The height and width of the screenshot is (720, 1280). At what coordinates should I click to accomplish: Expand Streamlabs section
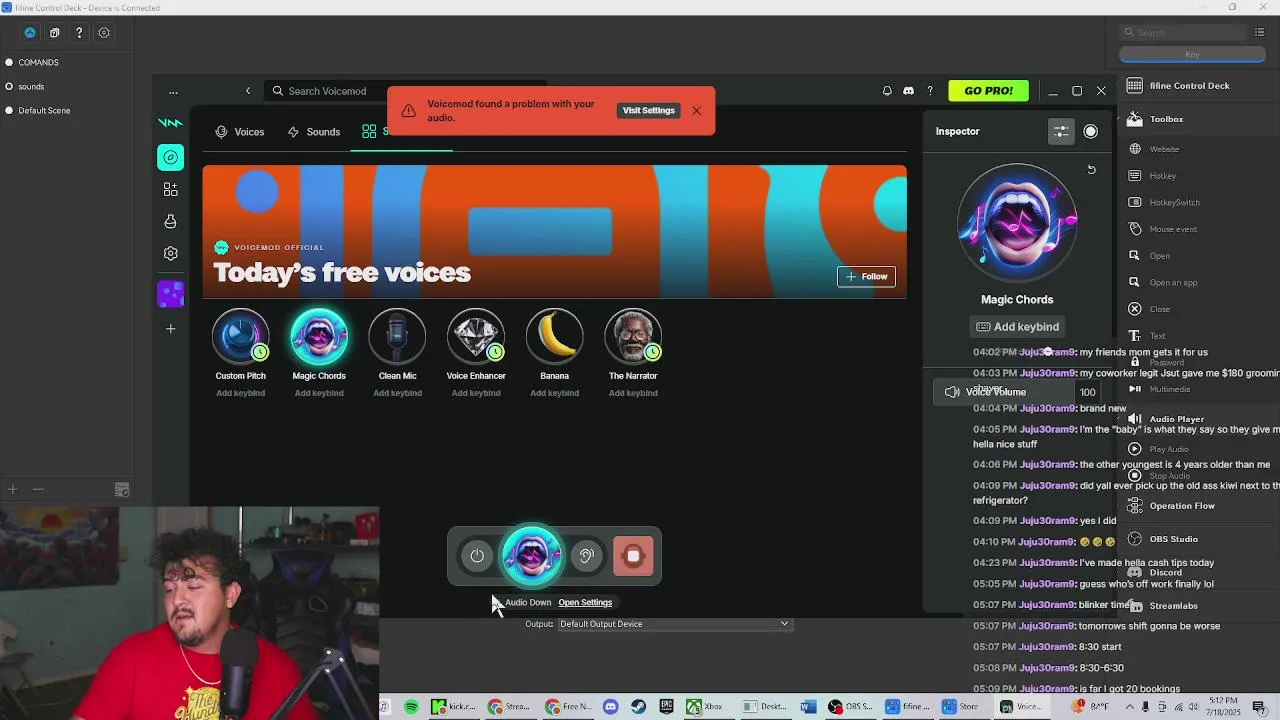point(1173,606)
